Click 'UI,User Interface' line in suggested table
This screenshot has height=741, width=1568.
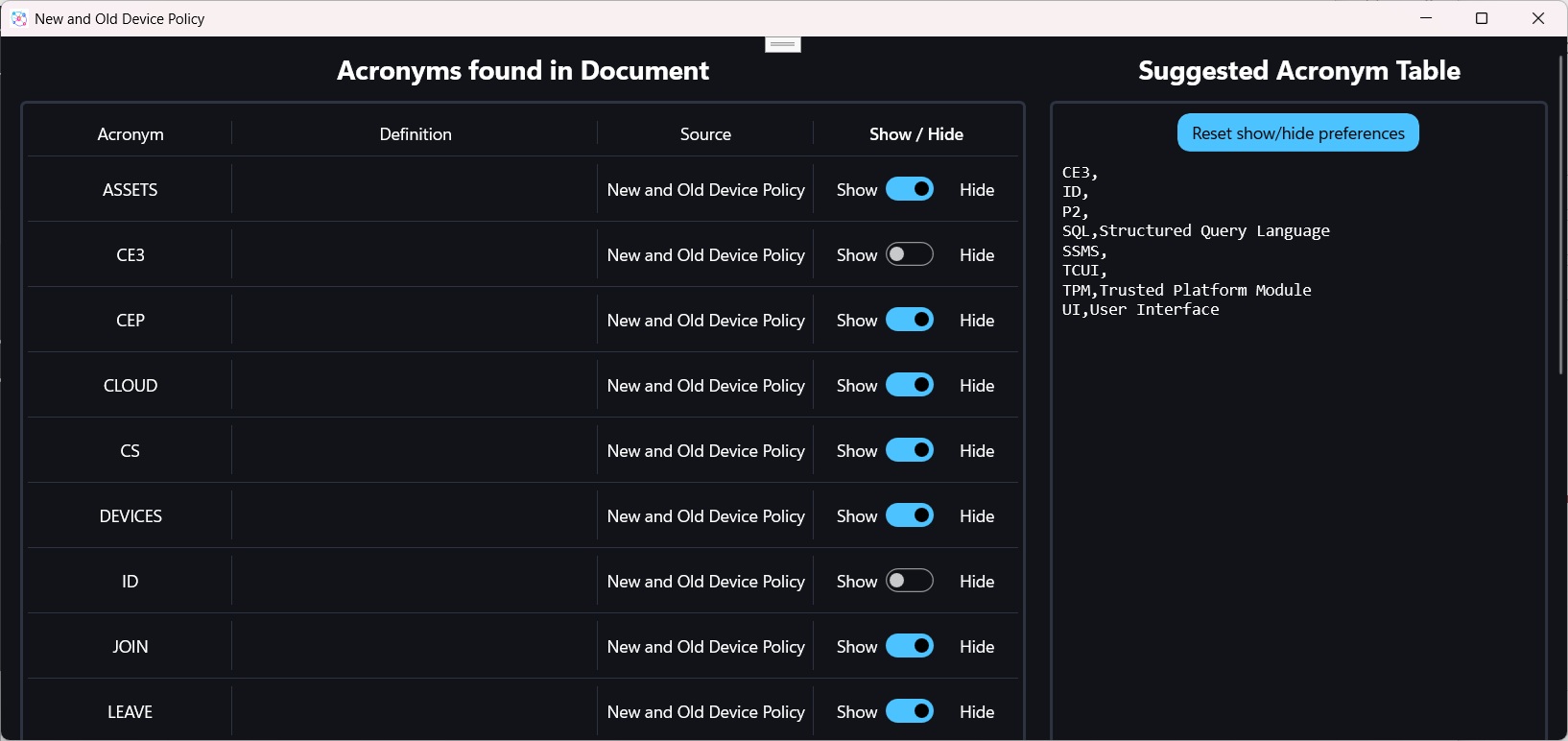pos(1140,310)
